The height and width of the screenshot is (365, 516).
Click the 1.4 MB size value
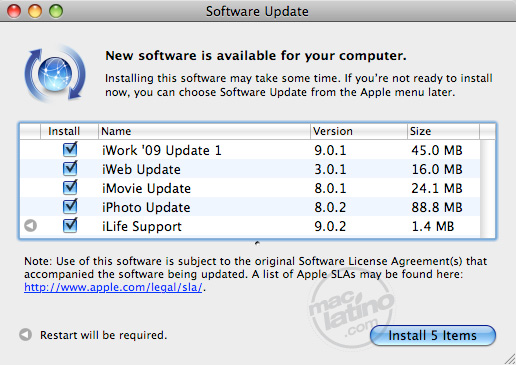(x=433, y=226)
